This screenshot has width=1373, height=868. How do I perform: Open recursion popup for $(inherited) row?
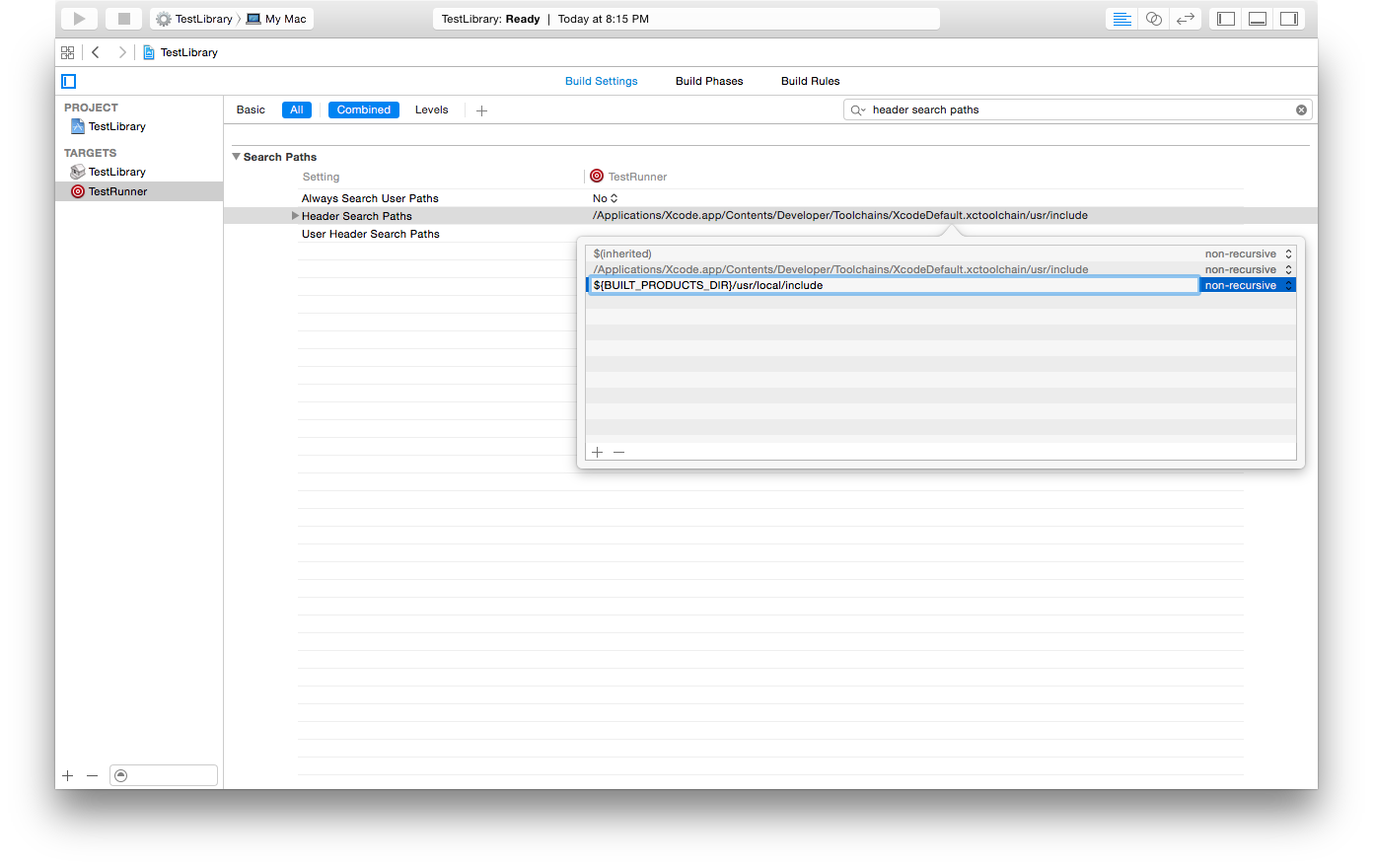tap(1248, 253)
